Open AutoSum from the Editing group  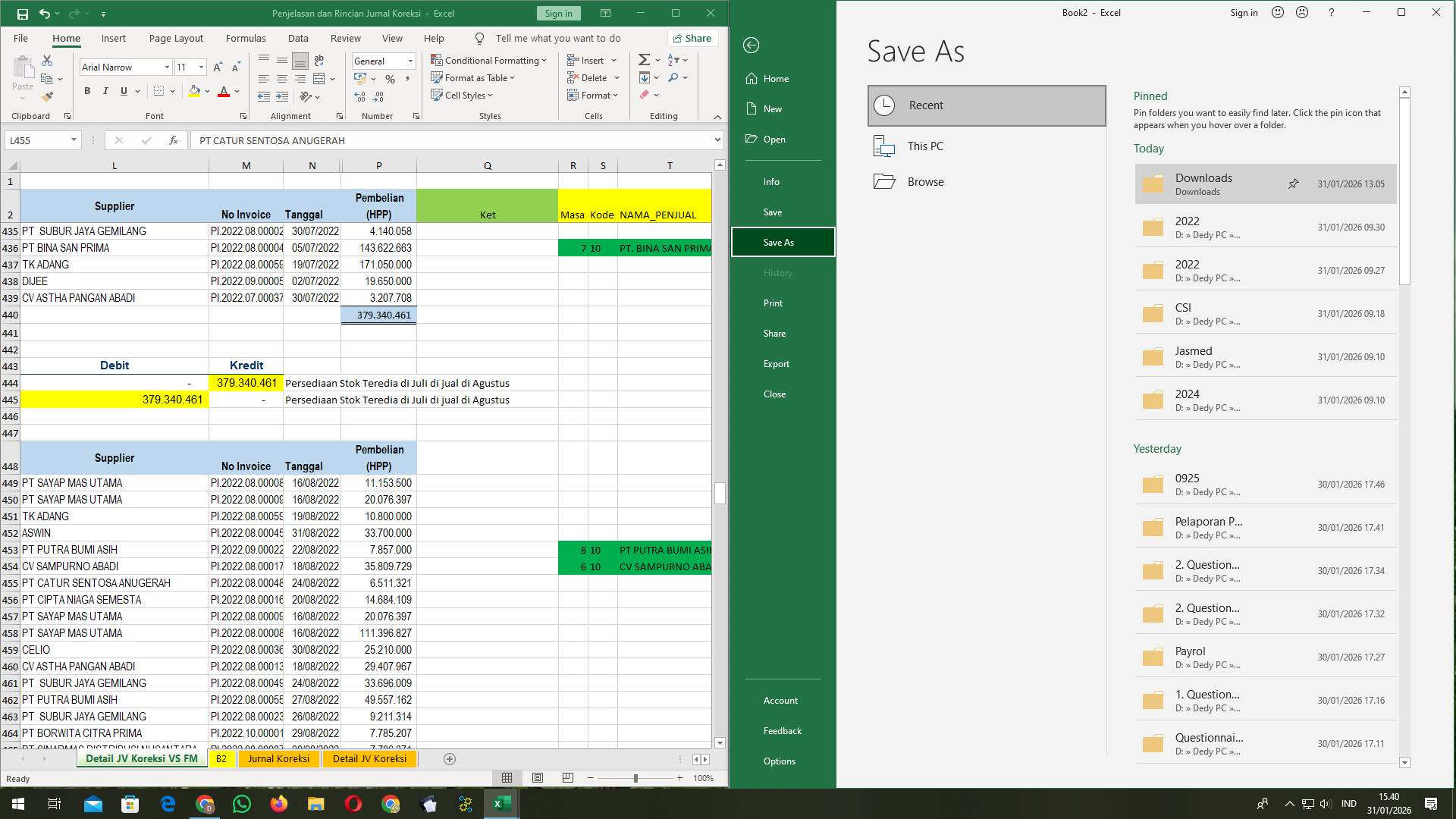click(643, 58)
